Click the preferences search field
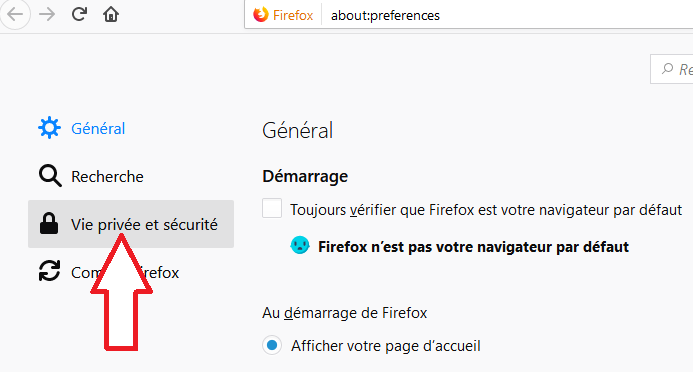Image resolution: width=693 pixels, height=372 pixels. click(672, 69)
